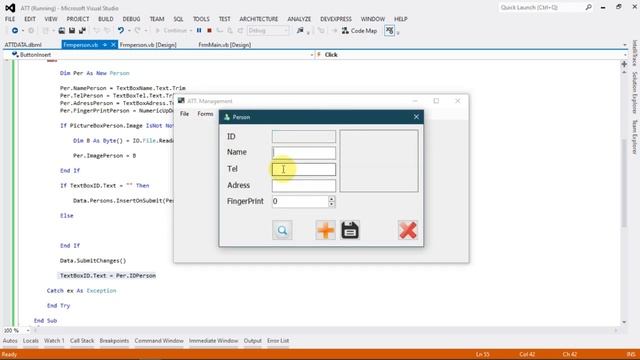
Task: Open the Solution Explorer side tab
Action: point(635,93)
